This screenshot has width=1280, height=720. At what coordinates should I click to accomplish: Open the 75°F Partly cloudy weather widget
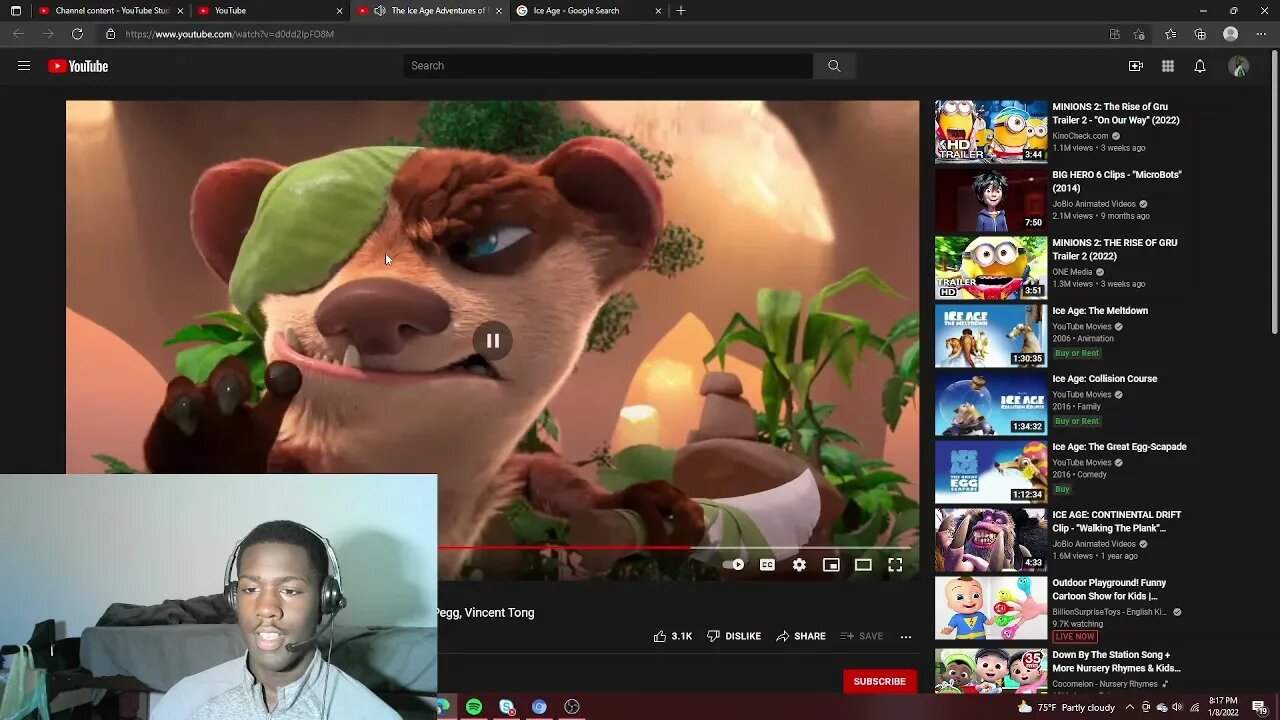click(1067, 707)
